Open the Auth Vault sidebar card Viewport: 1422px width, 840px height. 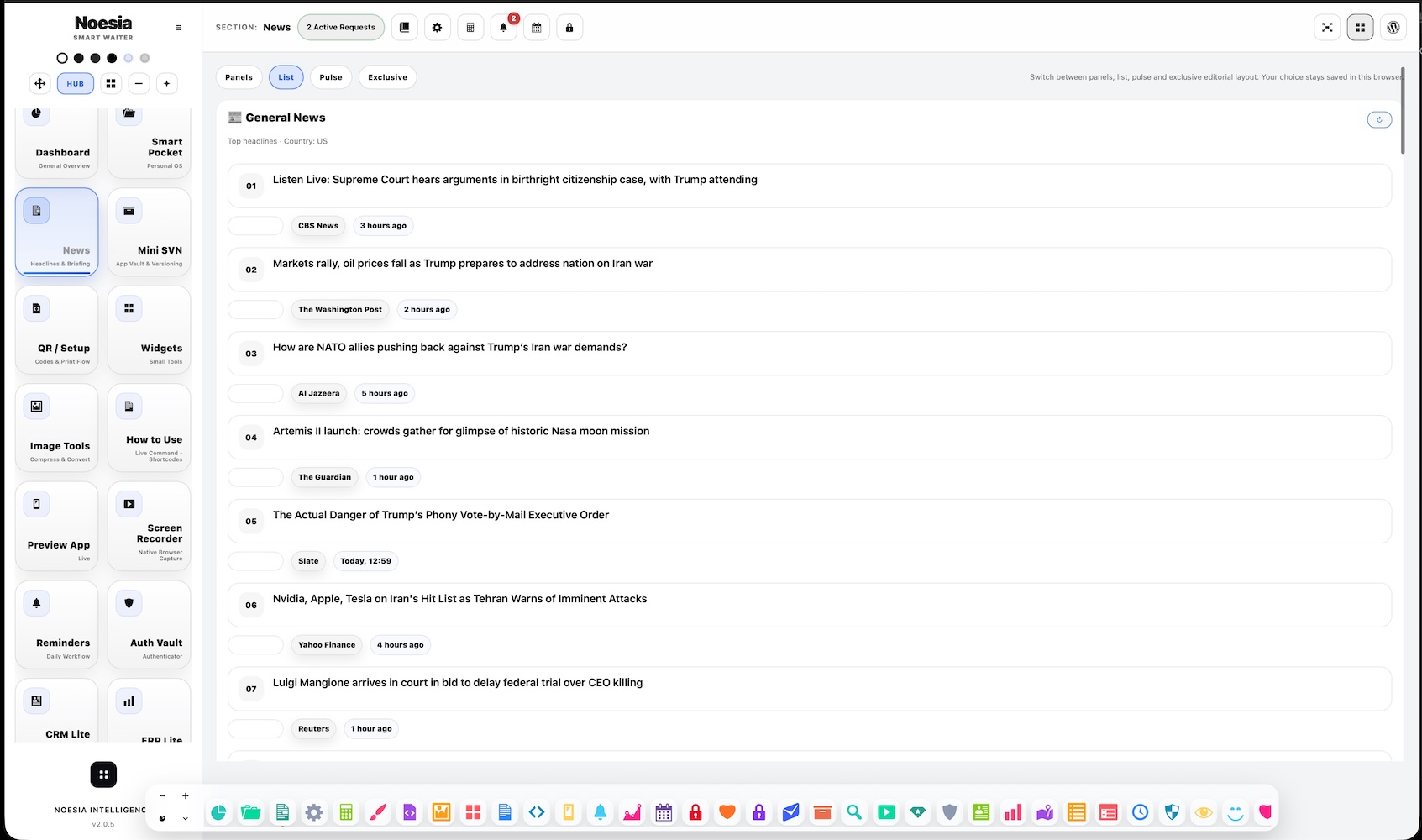coord(150,624)
